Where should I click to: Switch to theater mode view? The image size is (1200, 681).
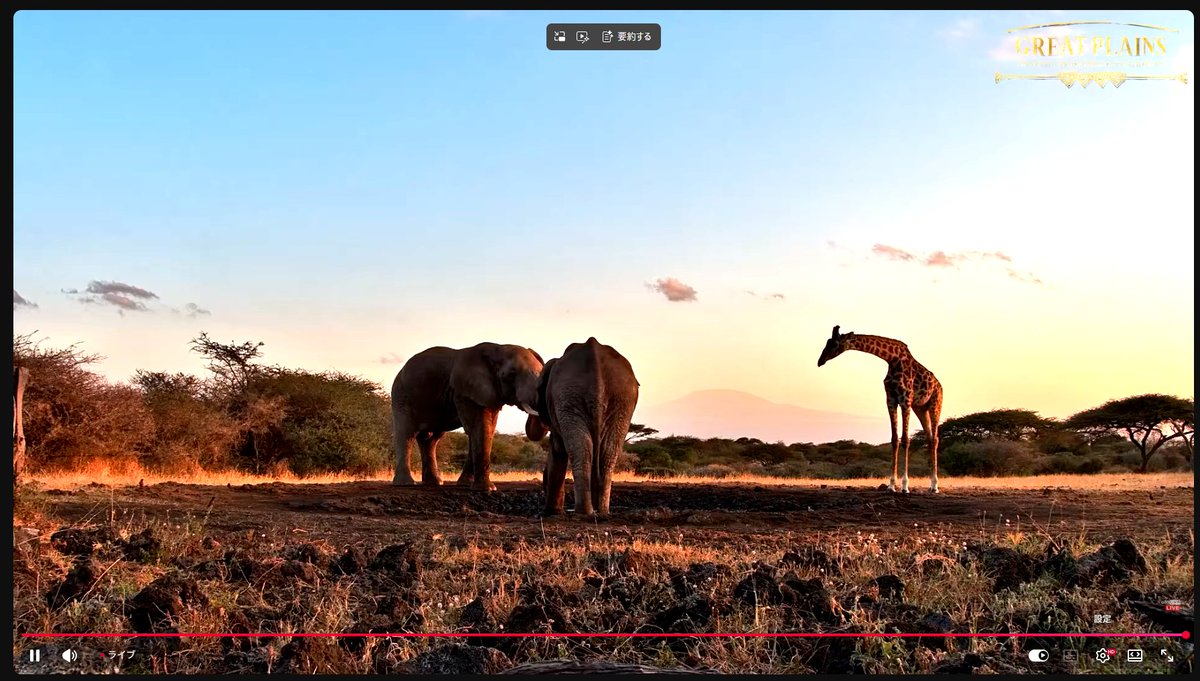(1135, 655)
